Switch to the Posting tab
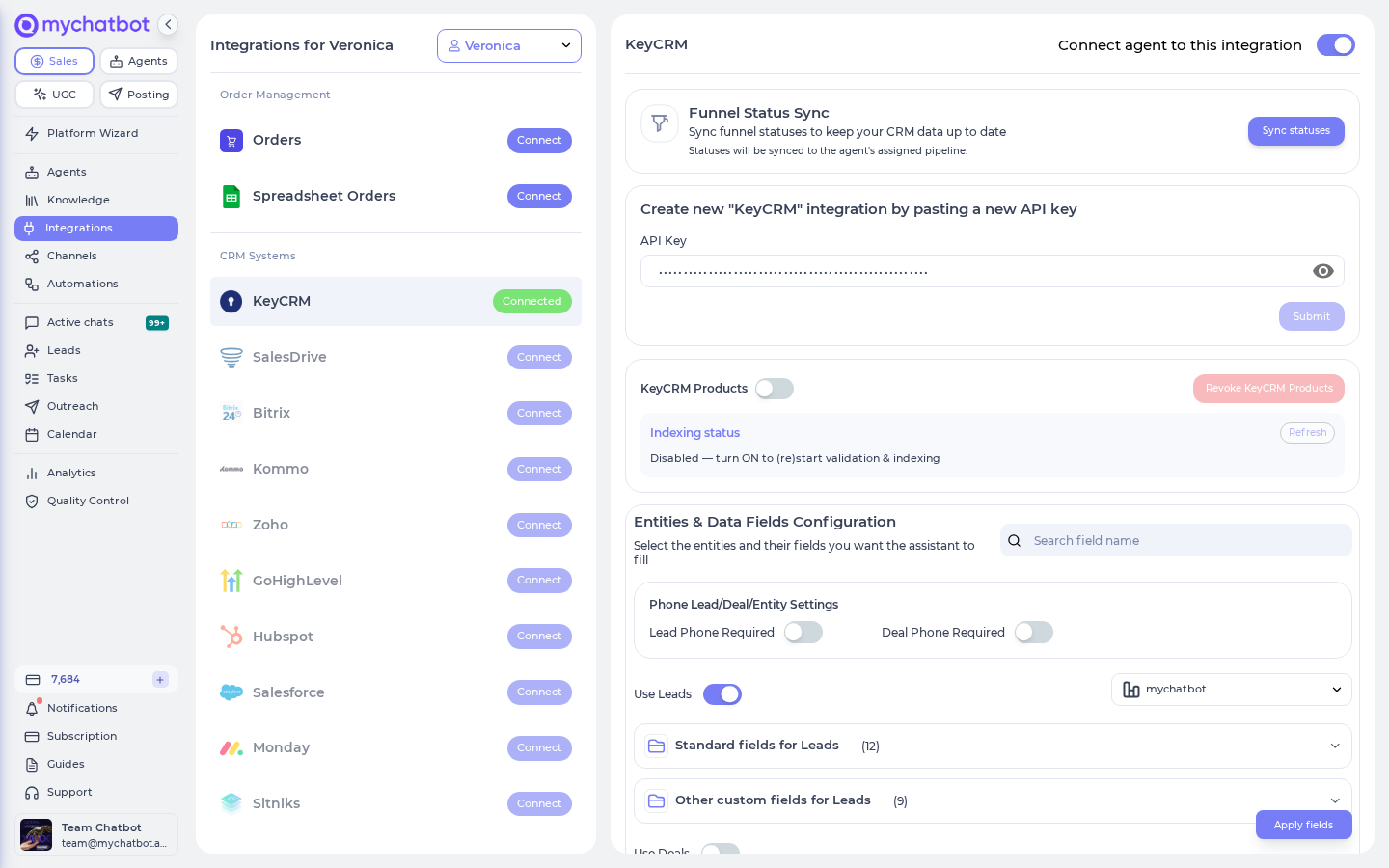The image size is (1389, 868). [139, 95]
